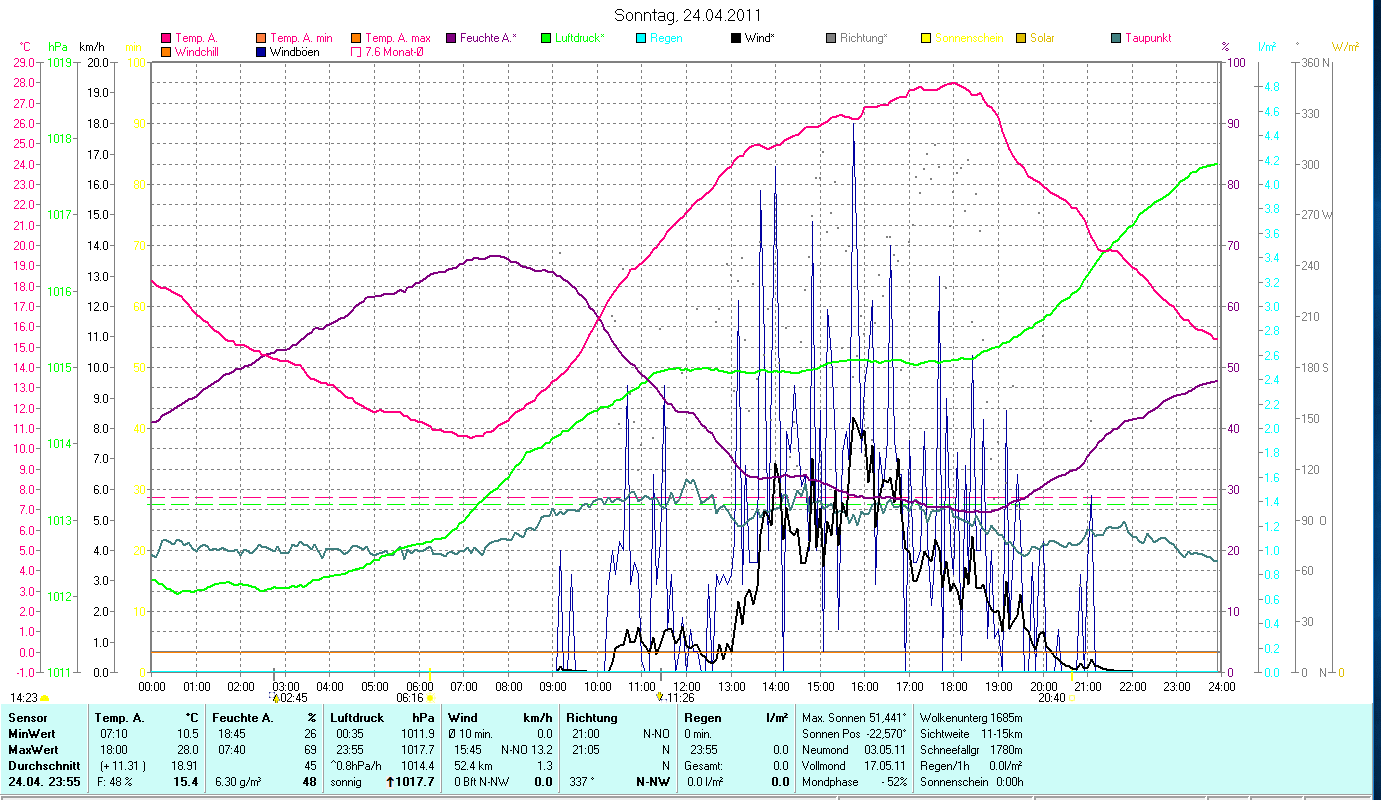Viewport: 1381px width, 800px height.
Task: Click the Temp. A. min legend label
Action: click(x=301, y=38)
